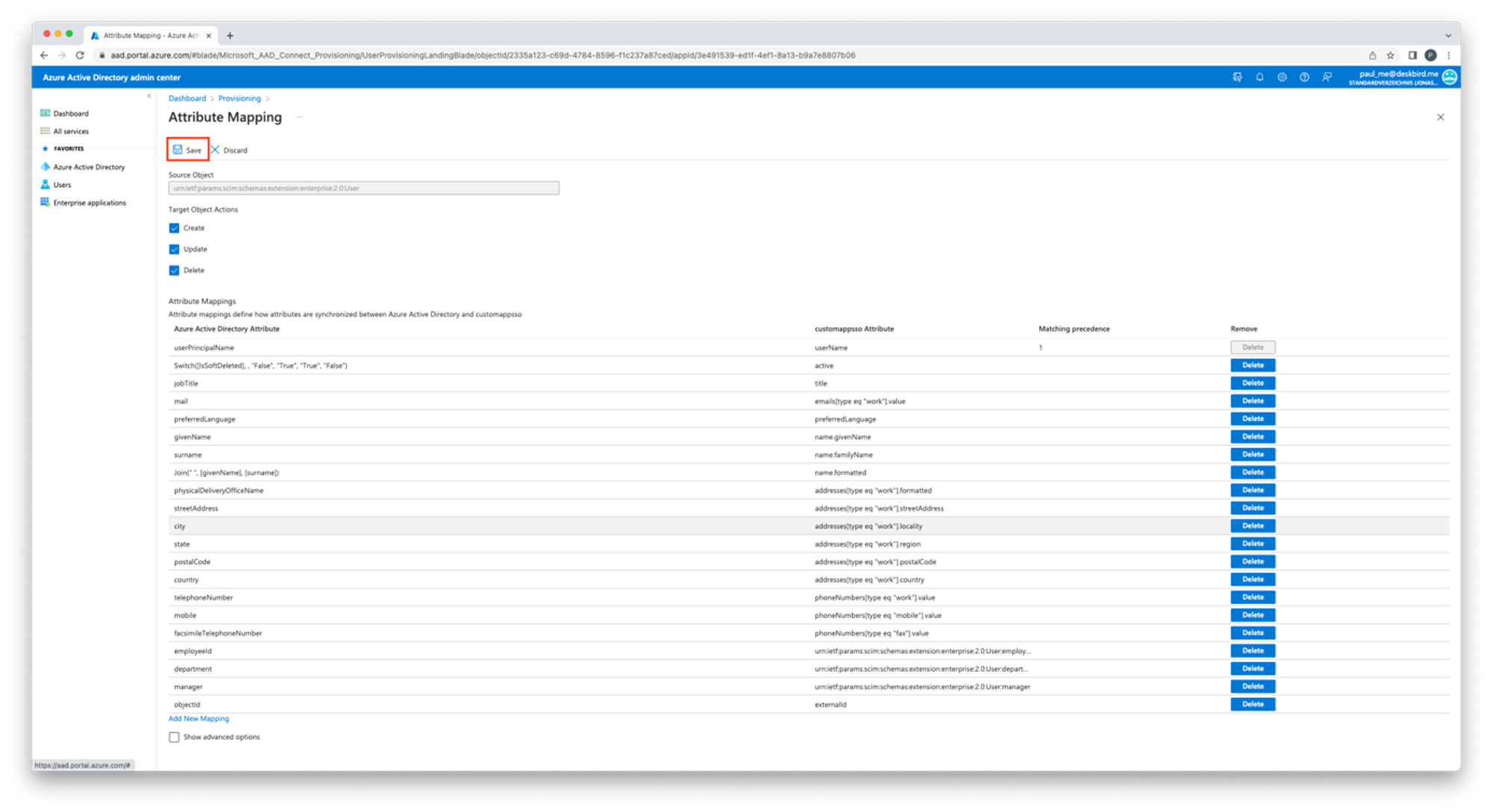
Task: Select Enterprise applications in the sidebar
Action: [88, 202]
